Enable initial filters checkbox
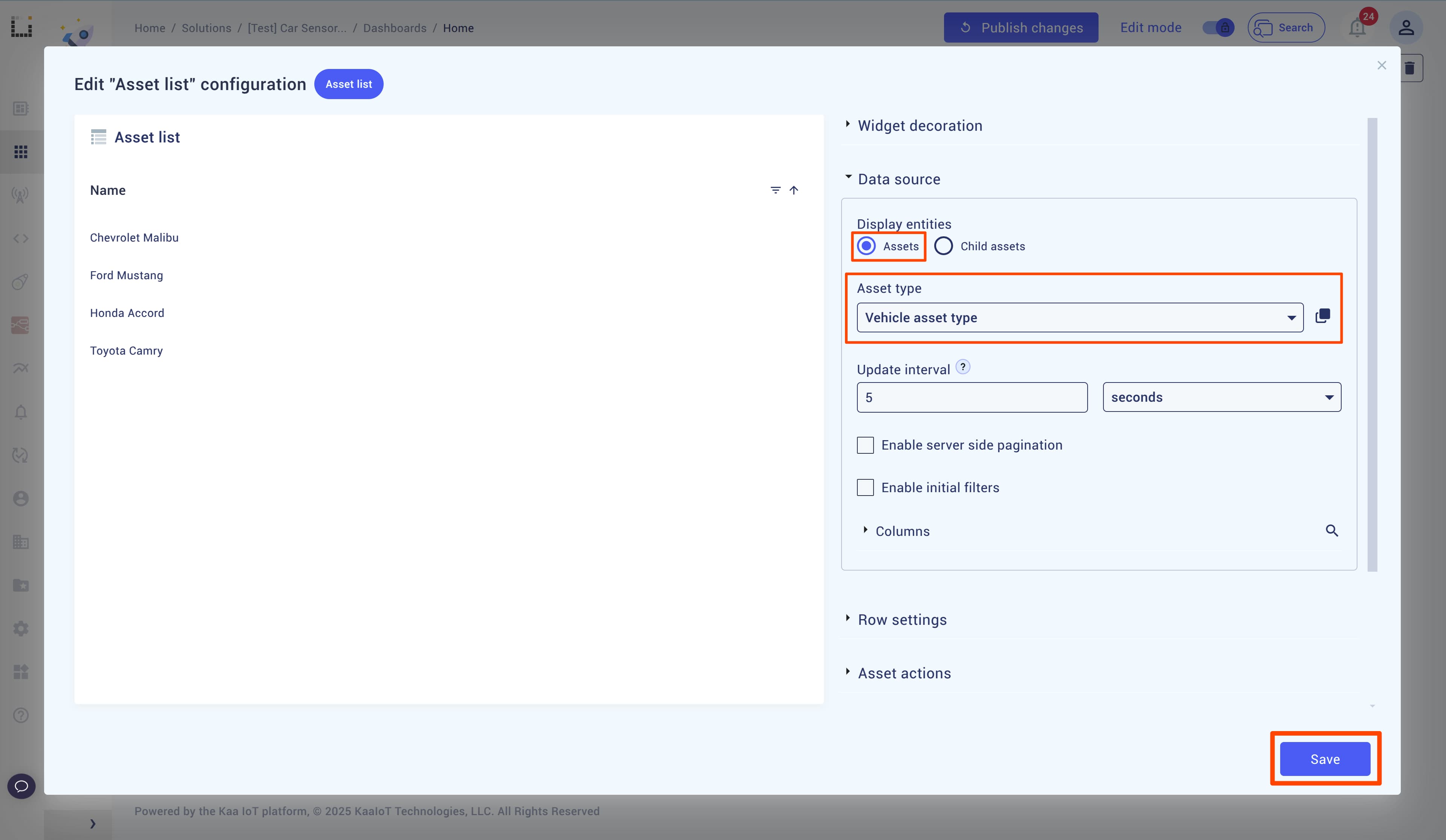1446x840 pixels. point(864,487)
